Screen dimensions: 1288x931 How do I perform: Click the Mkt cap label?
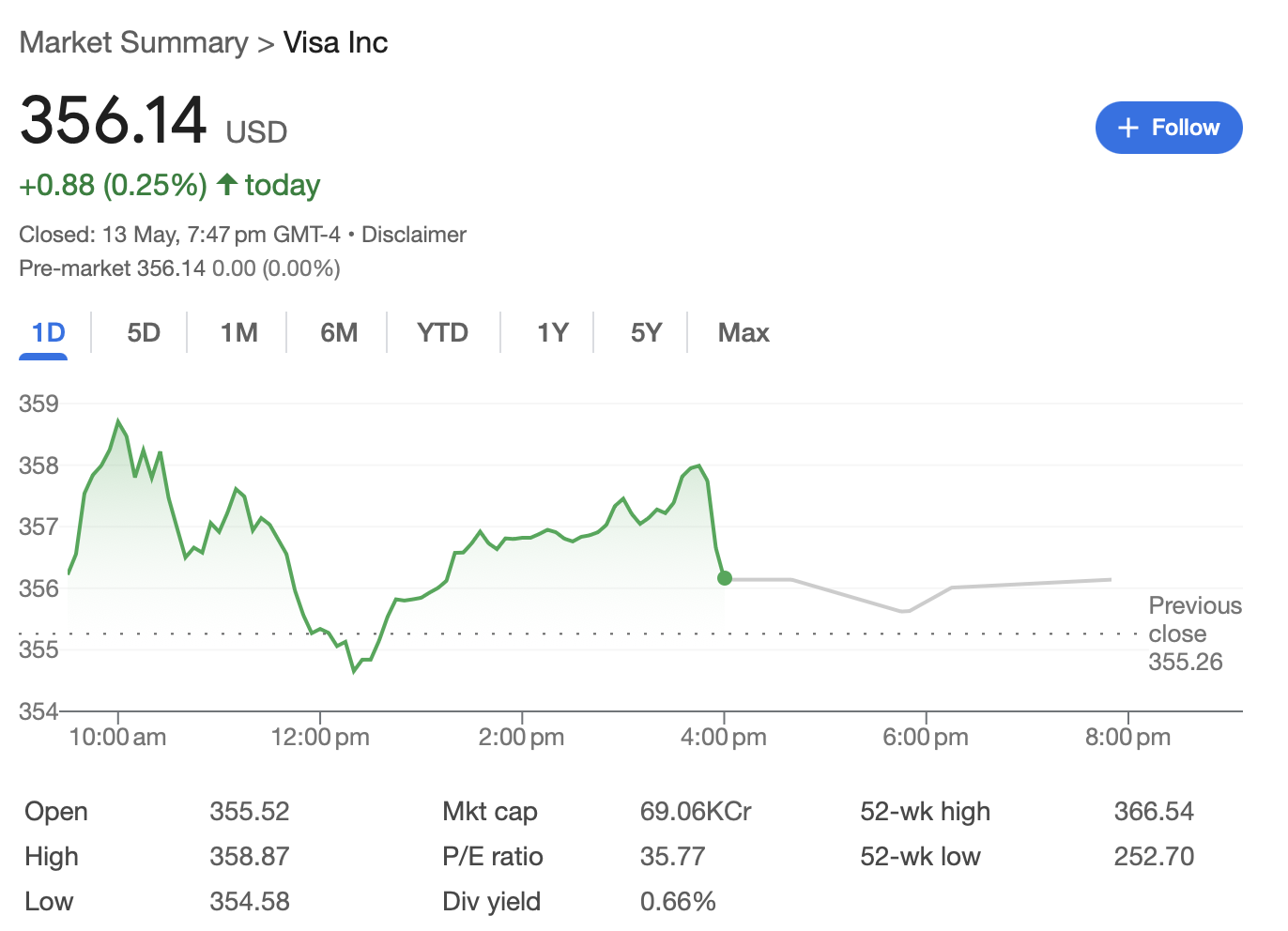click(489, 811)
